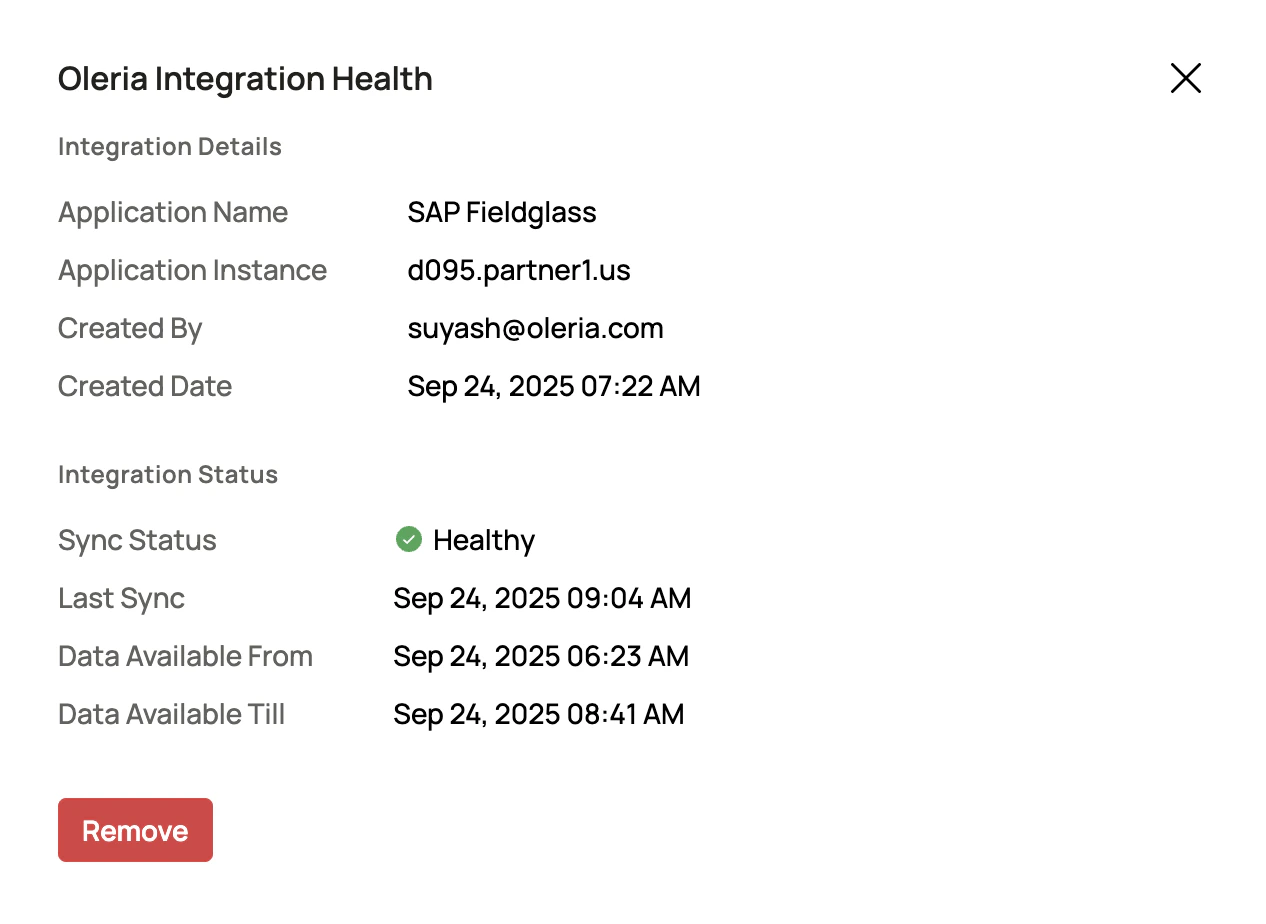Click the green Healthy checkmark icon
The image size is (1266, 924).
(x=408, y=539)
